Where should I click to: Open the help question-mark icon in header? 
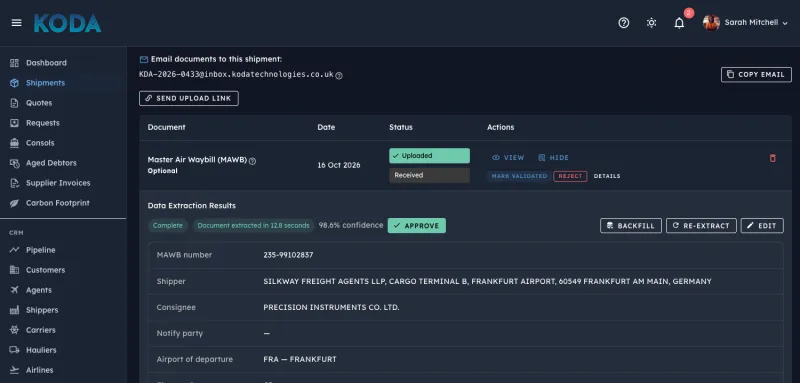[x=623, y=23]
